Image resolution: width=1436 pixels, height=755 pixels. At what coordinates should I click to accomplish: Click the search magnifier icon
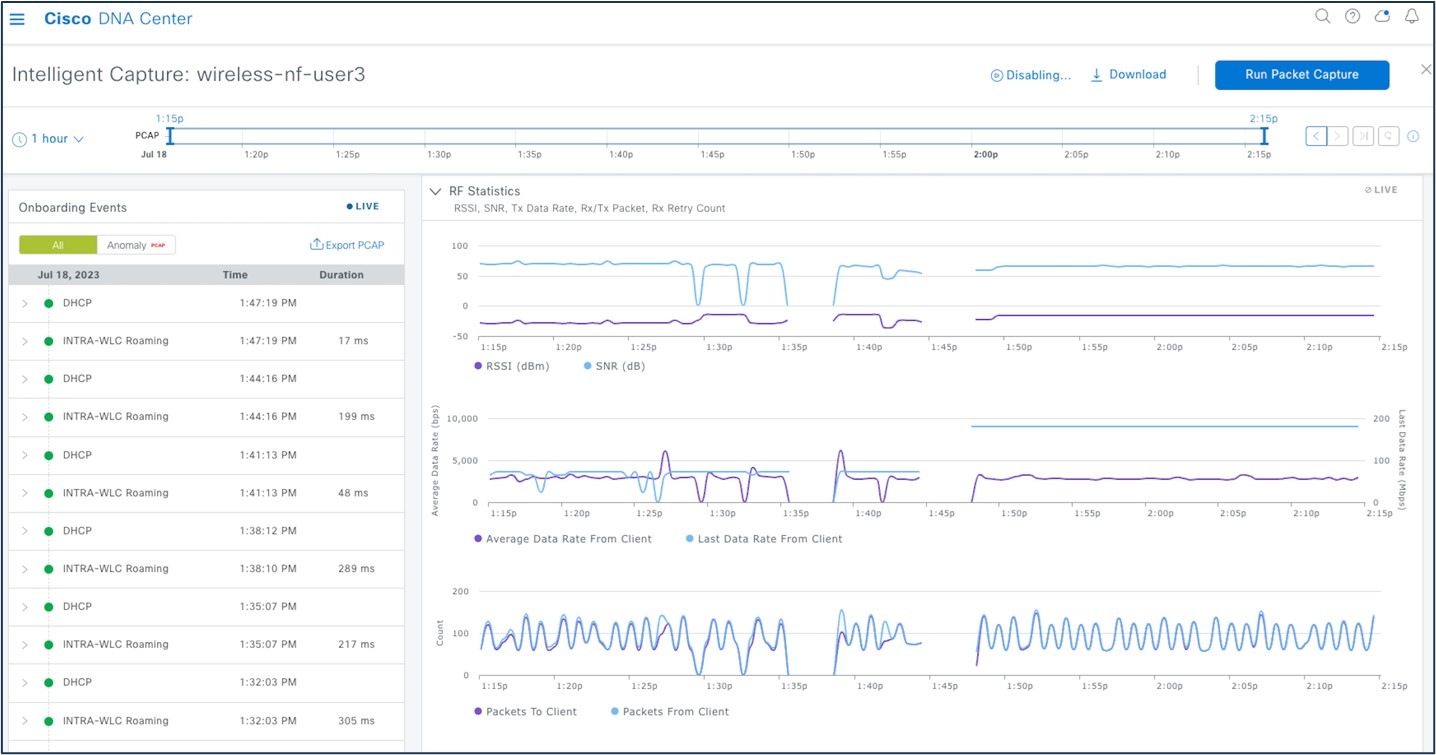[x=1322, y=16]
